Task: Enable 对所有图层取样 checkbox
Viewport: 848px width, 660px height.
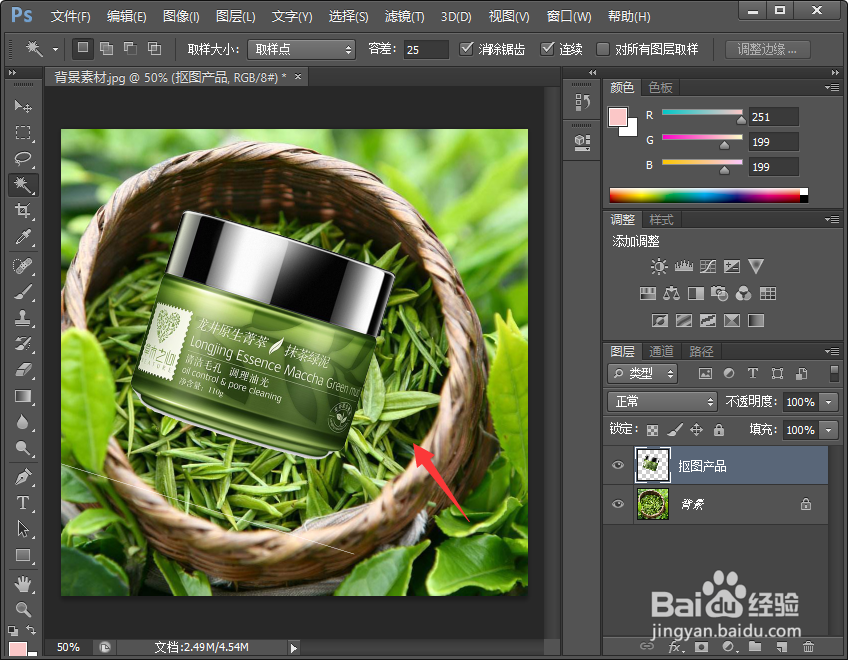Action: (x=602, y=49)
